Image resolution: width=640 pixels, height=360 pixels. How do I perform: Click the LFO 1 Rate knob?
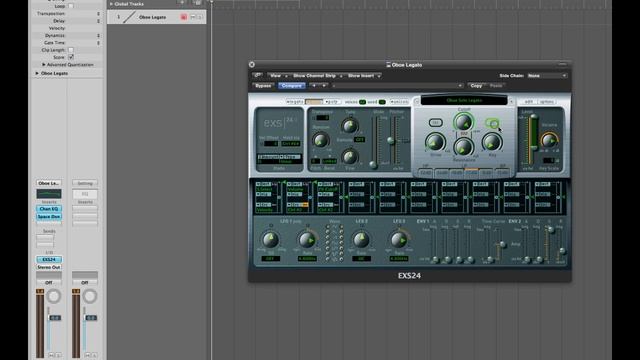tap(307, 240)
